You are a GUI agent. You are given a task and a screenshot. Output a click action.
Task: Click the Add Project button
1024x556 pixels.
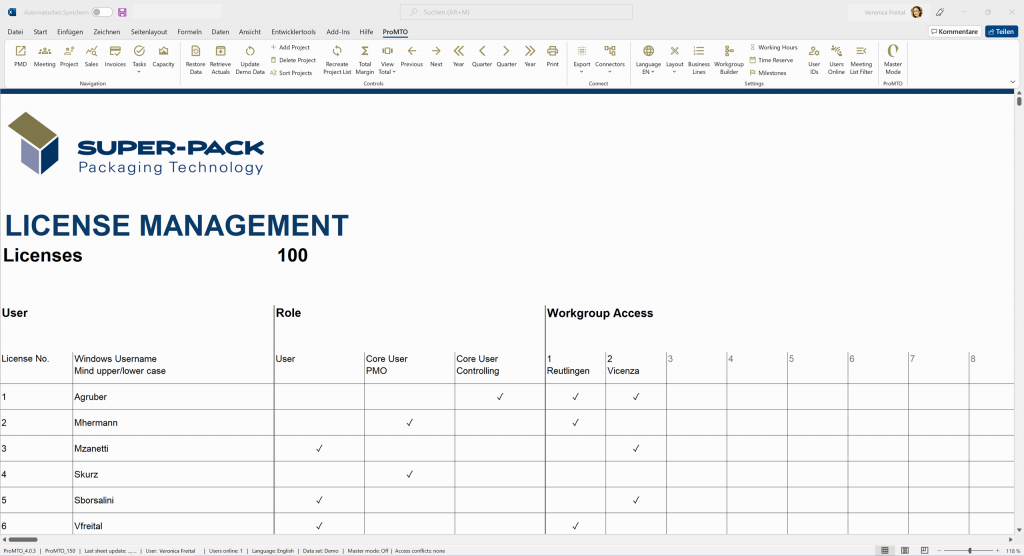290,47
